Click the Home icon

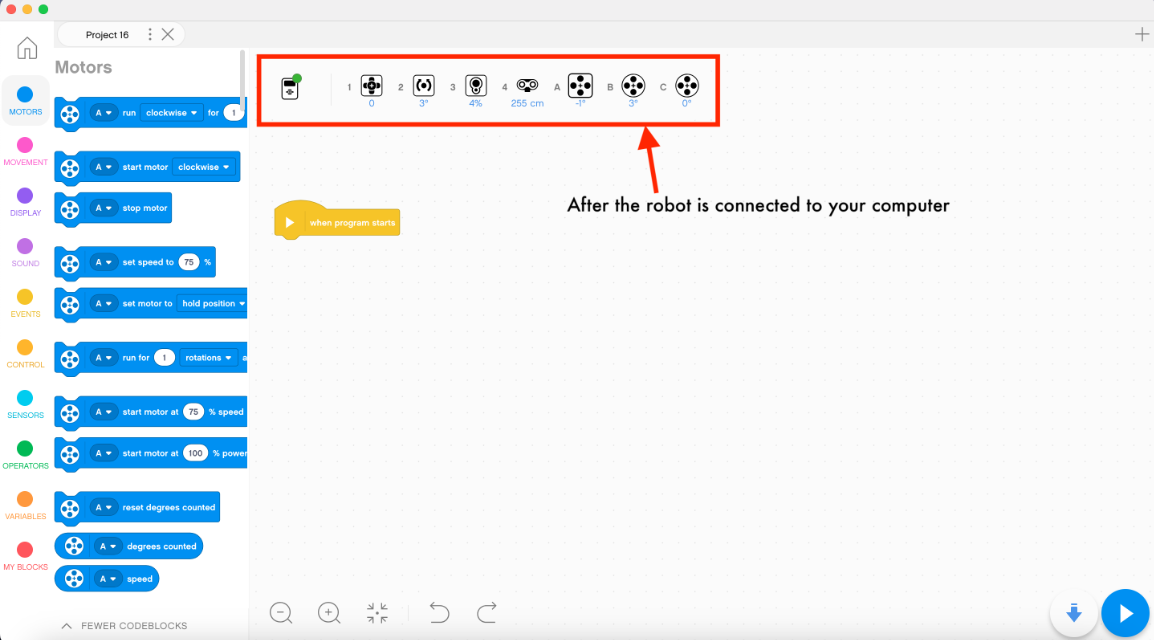[x=27, y=48]
